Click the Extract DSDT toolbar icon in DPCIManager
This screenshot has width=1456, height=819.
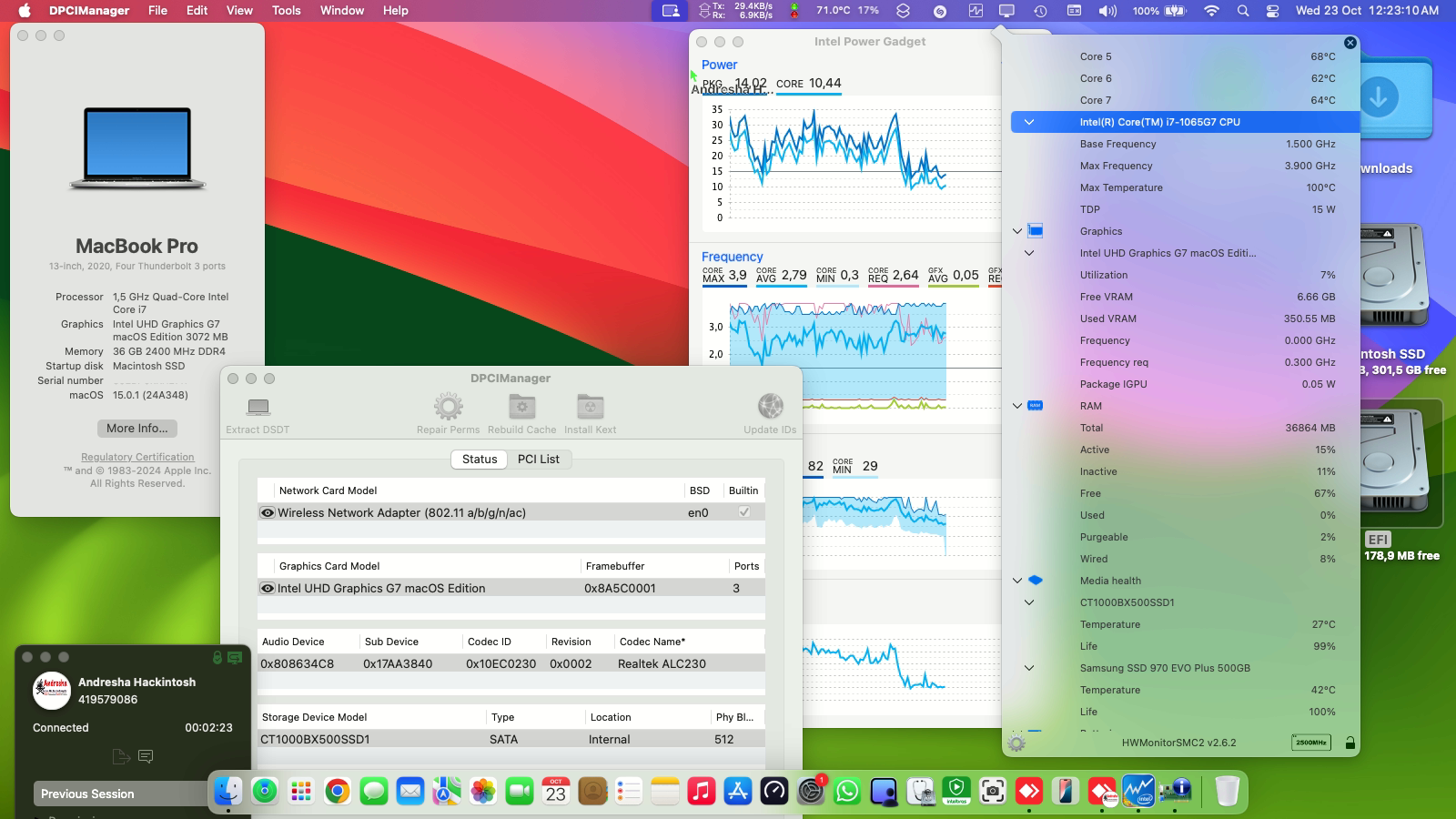(258, 408)
